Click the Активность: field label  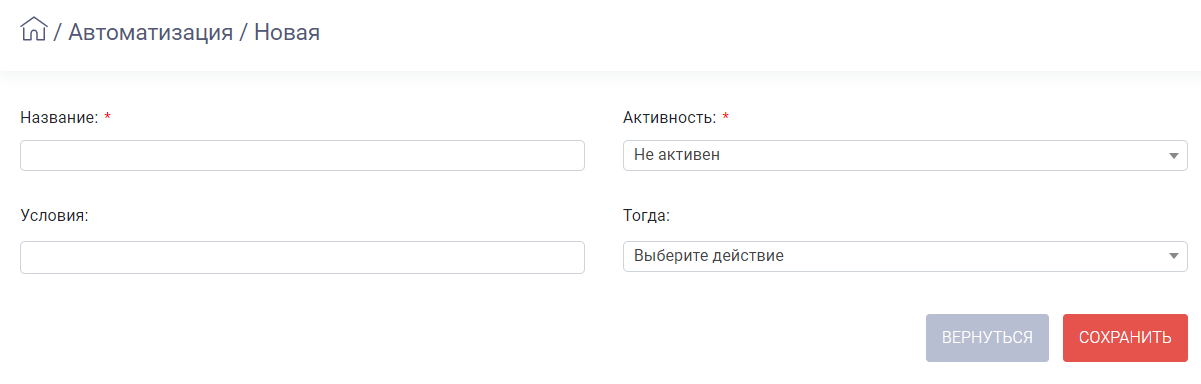[670, 118]
